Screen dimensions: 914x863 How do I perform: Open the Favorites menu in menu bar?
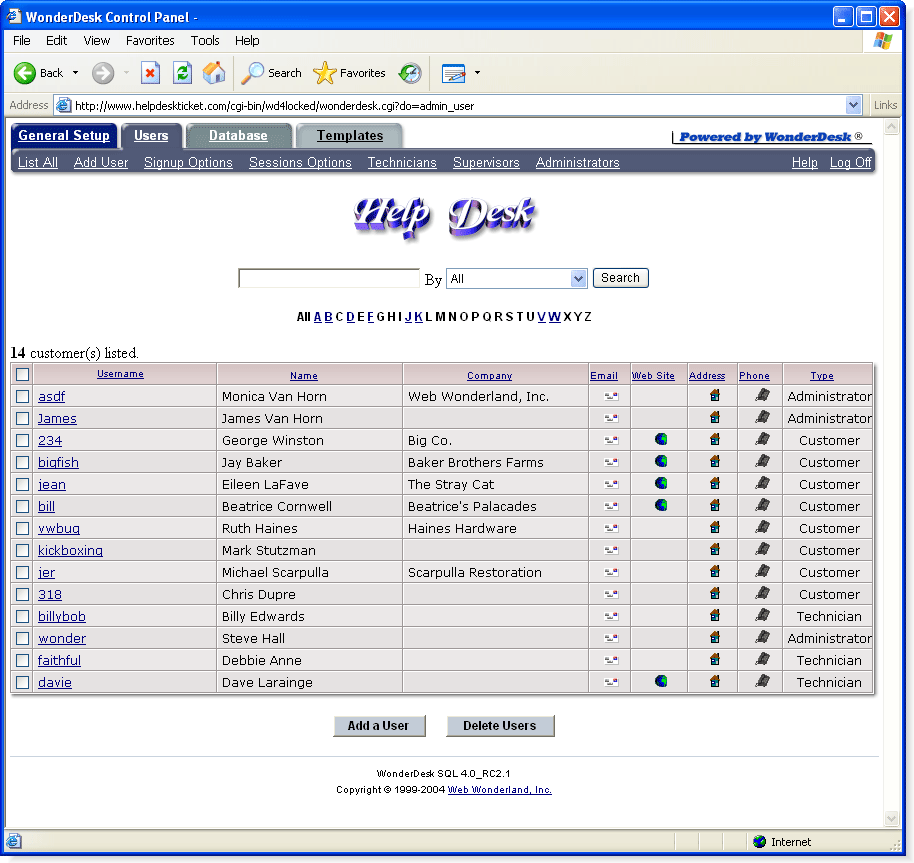(150, 40)
